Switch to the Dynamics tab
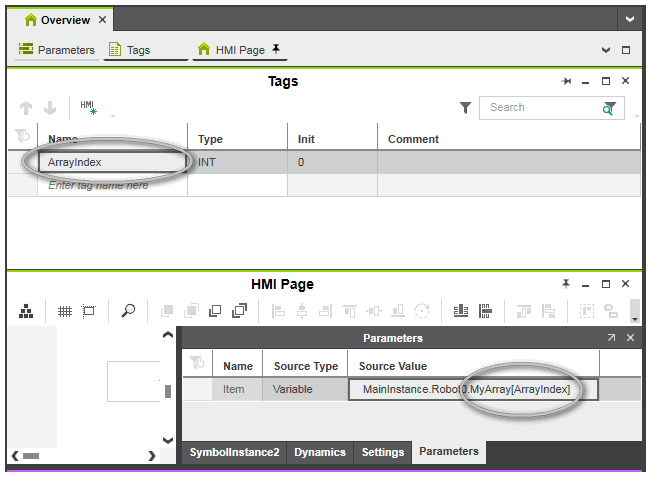The width and height of the screenshot is (651, 477). click(319, 452)
